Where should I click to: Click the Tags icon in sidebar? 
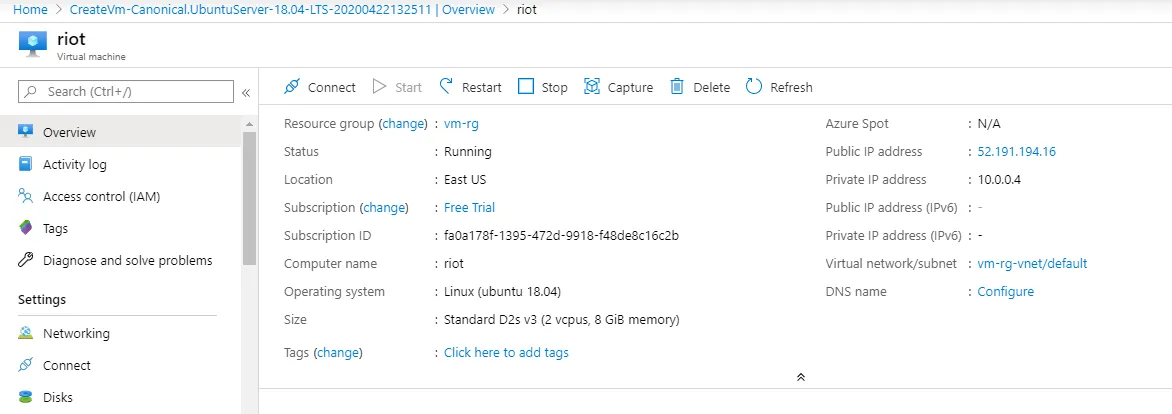tap(26, 228)
